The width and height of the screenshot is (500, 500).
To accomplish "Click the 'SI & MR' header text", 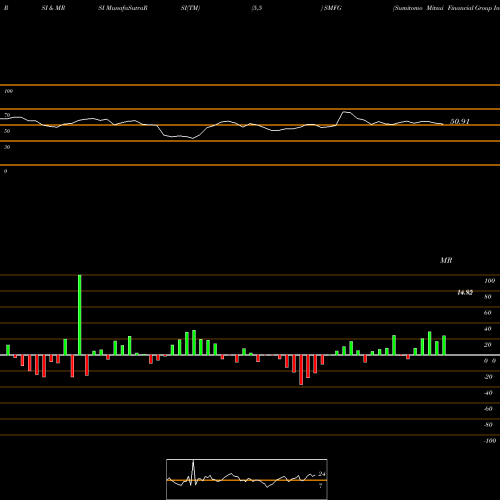I will [53, 8].
